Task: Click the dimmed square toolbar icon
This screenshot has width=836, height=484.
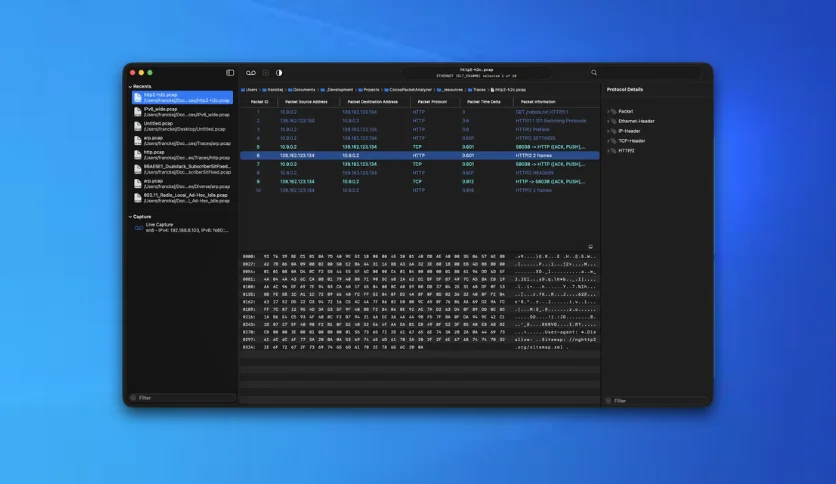Action: [x=266, y=72]
